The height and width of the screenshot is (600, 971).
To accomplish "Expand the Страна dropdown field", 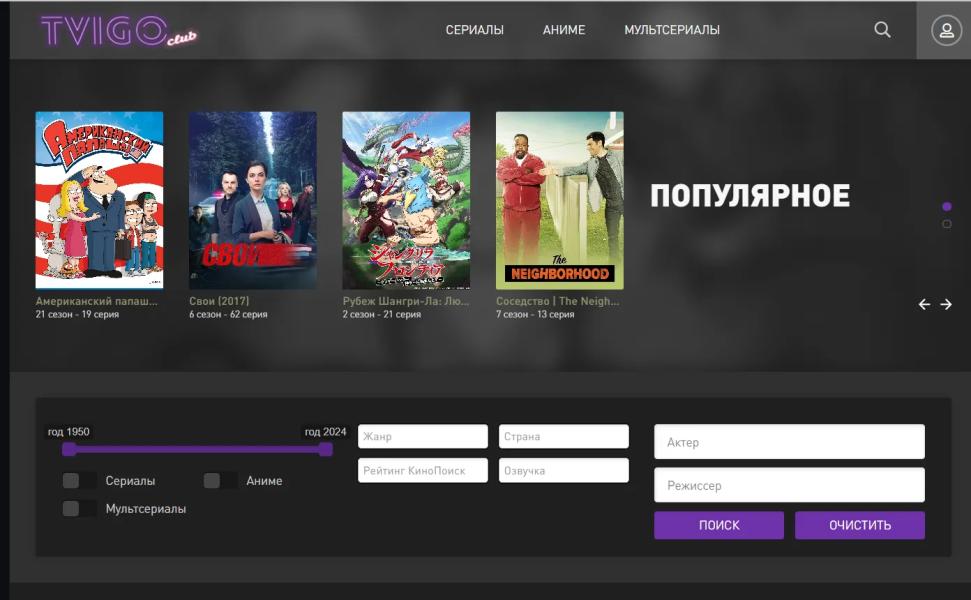I will point(563,437).
